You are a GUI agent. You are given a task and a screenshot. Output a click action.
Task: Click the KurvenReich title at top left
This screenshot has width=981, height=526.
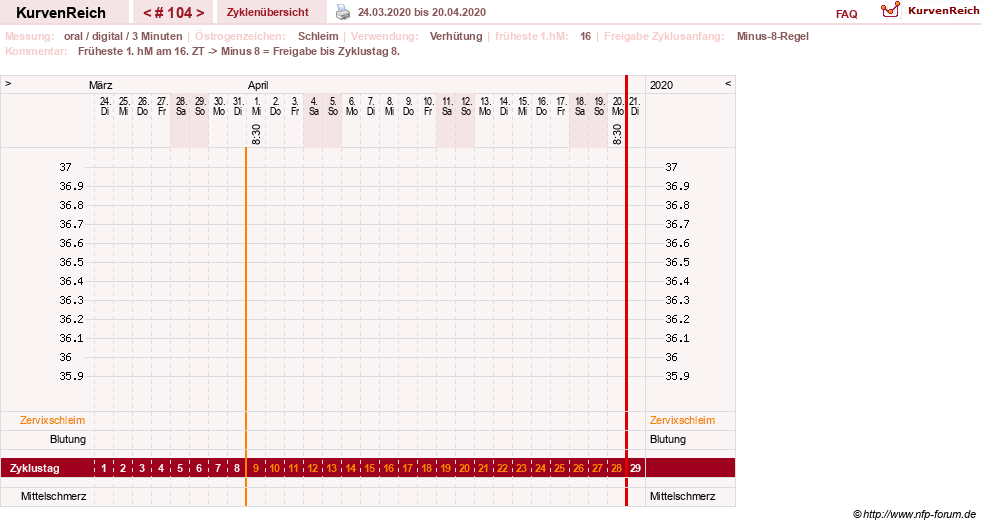point(61,13)
